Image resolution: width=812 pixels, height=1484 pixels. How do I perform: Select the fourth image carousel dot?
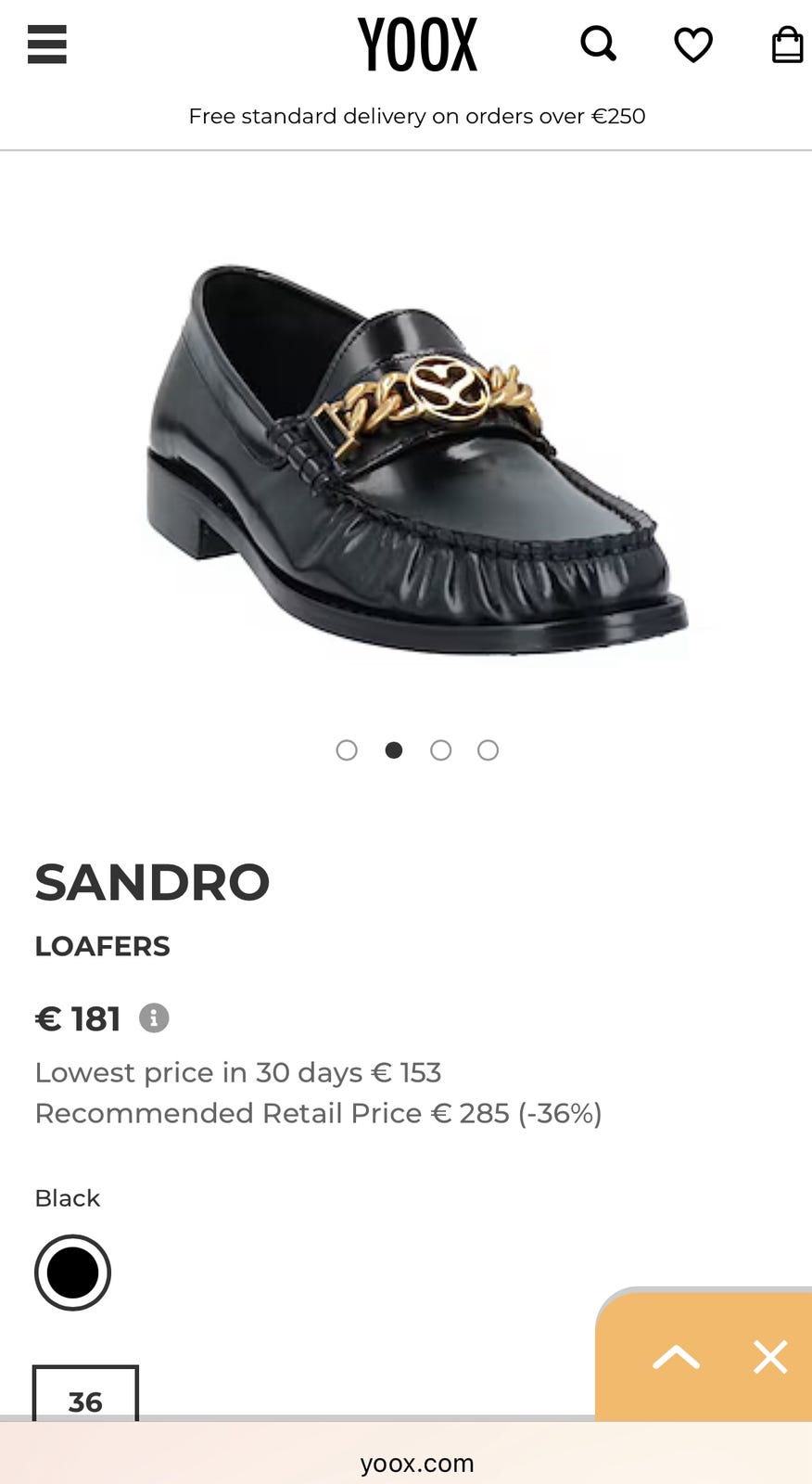(488, 750)
